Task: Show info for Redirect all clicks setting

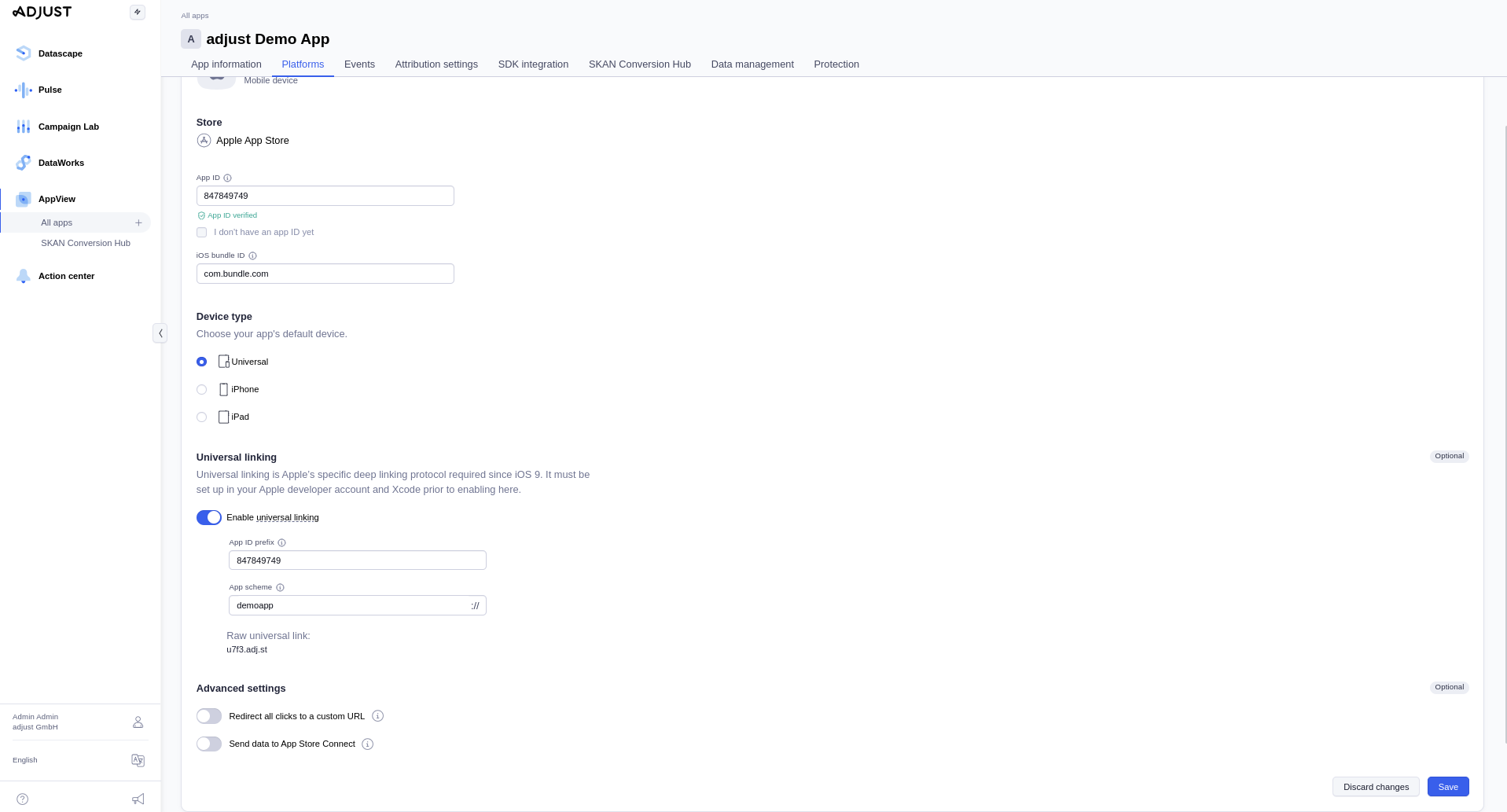Action: pos(378,716)
